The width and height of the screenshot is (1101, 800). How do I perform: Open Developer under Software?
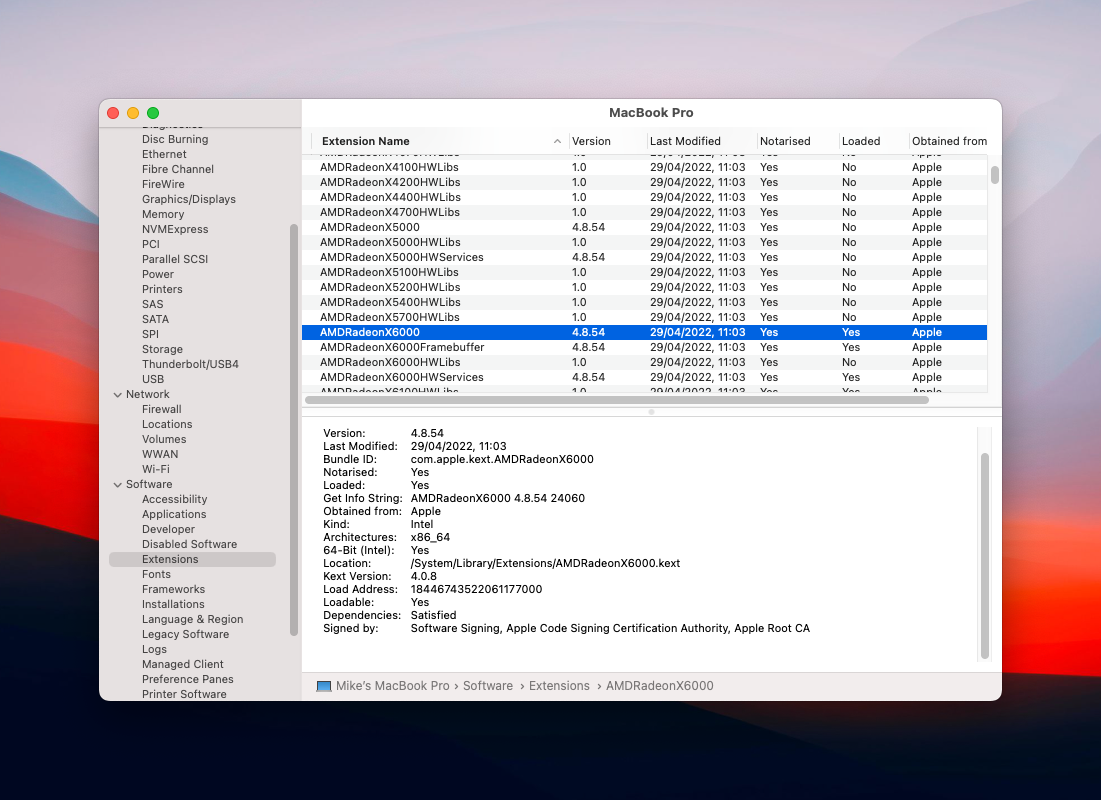[169, 530]
